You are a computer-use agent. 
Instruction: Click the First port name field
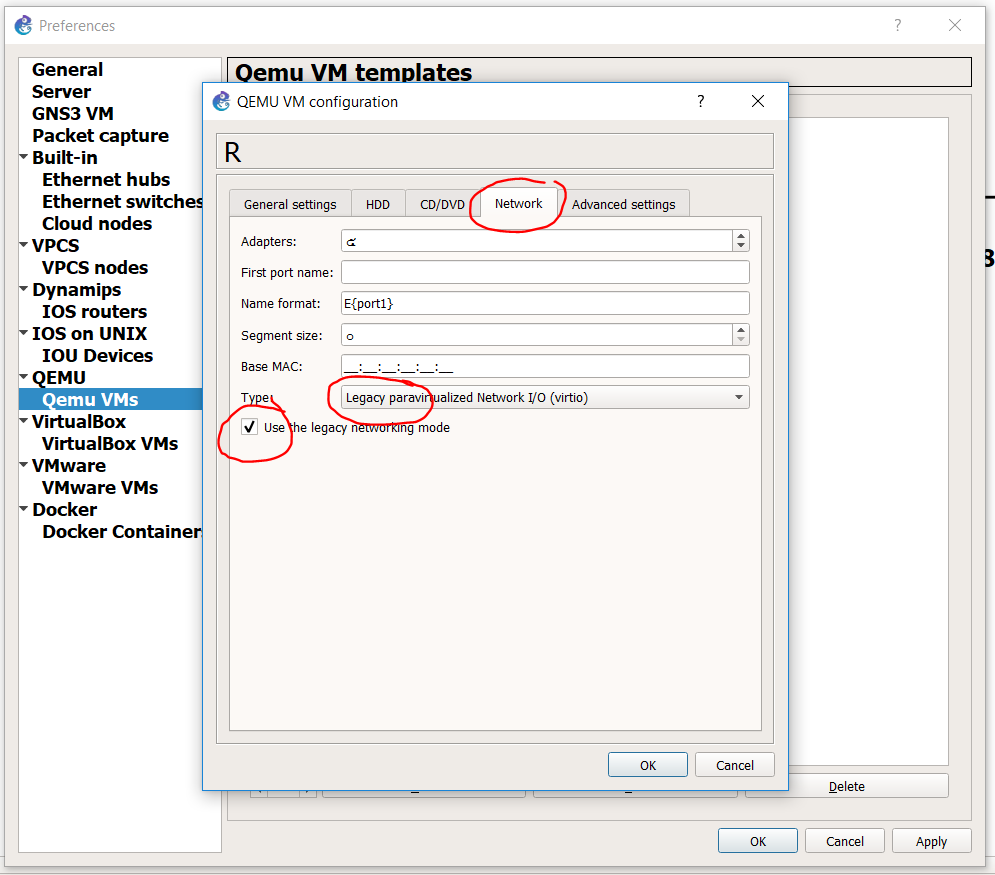(545, 272)
